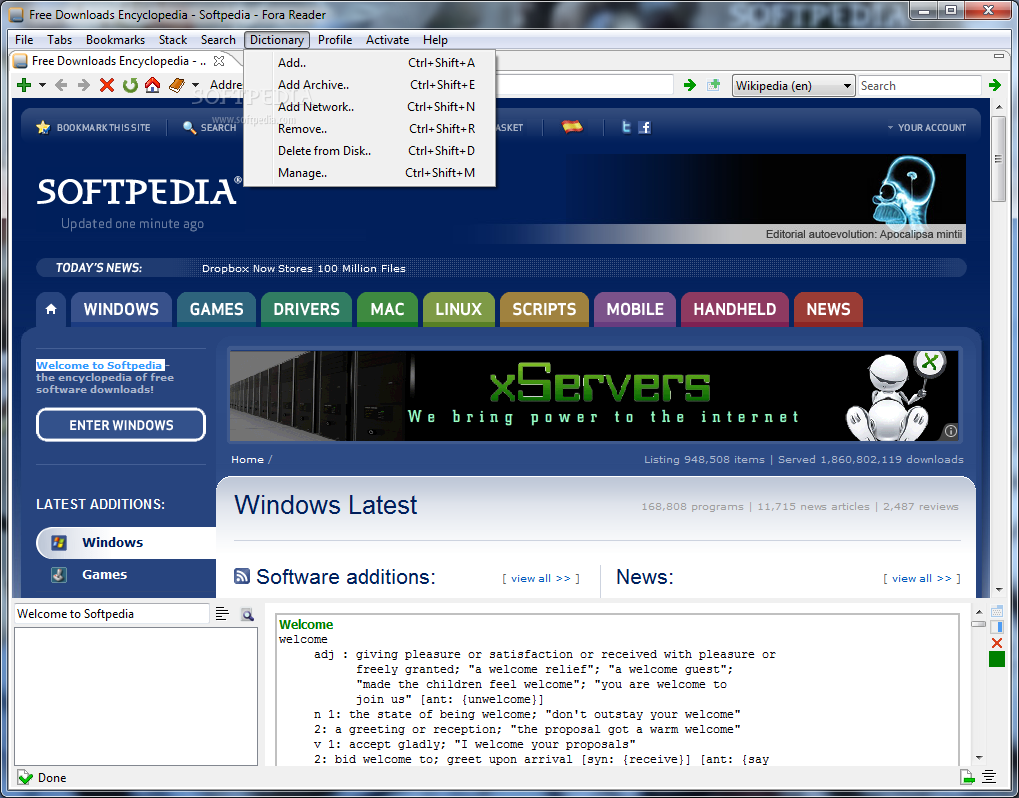Stop loading with the red X icon
The height and width of the screenshot is (798, 1019).
pos(107,85)
